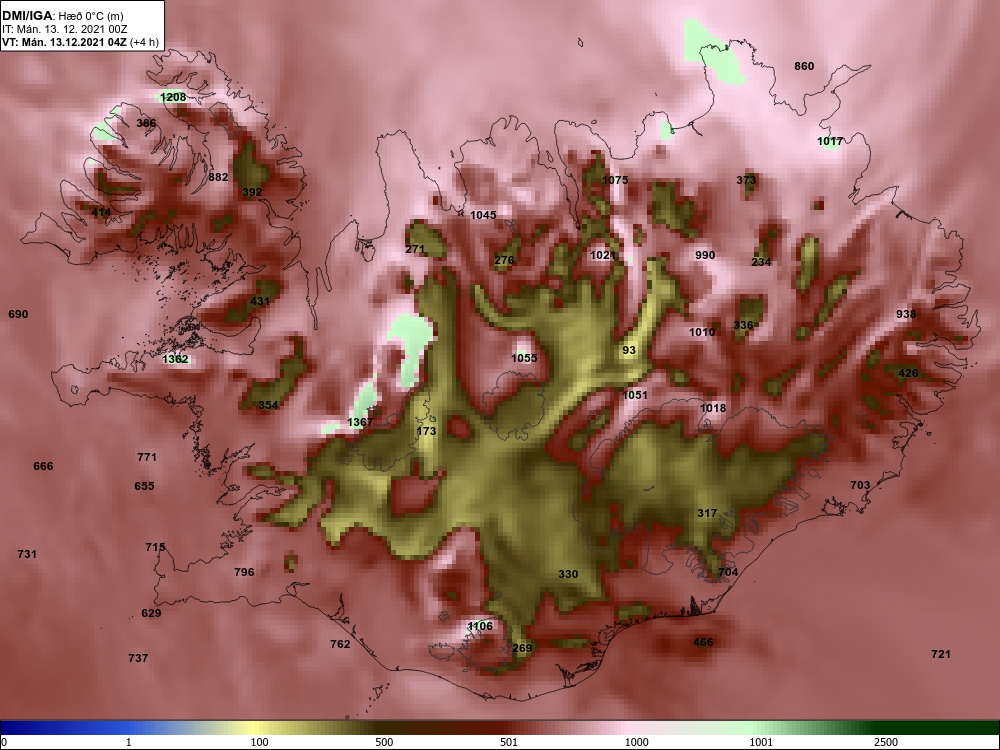Image resolution: width=1000 pixels, height=750 pixels.
Task: Select the 690 value over the sea
Action: (x=18, y=314)
